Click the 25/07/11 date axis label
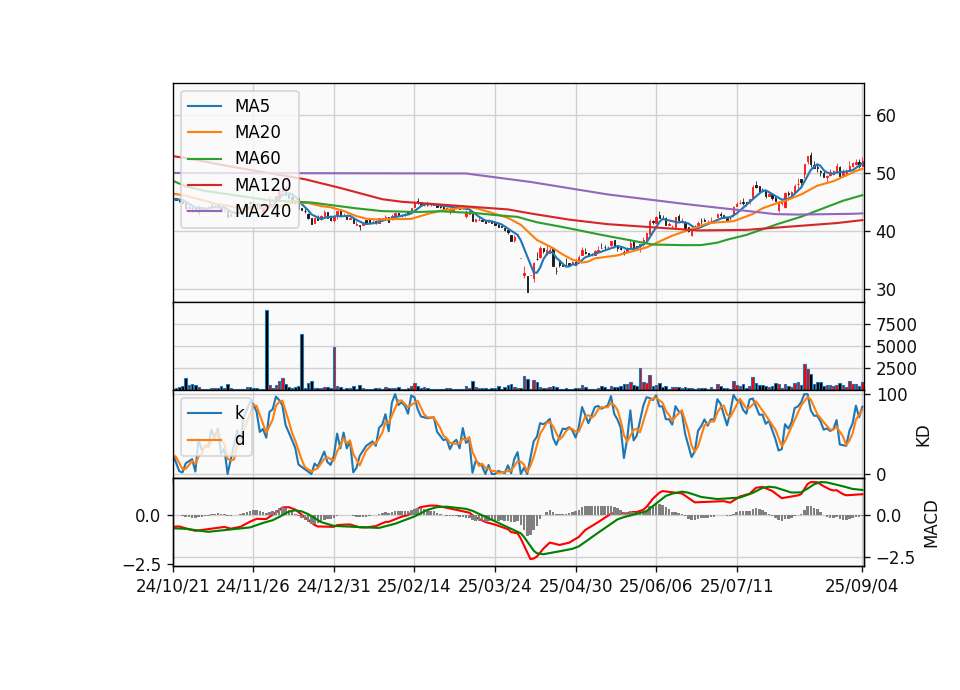Image resolution: width=960 pixels, height=690 pixels. (737, 586)
